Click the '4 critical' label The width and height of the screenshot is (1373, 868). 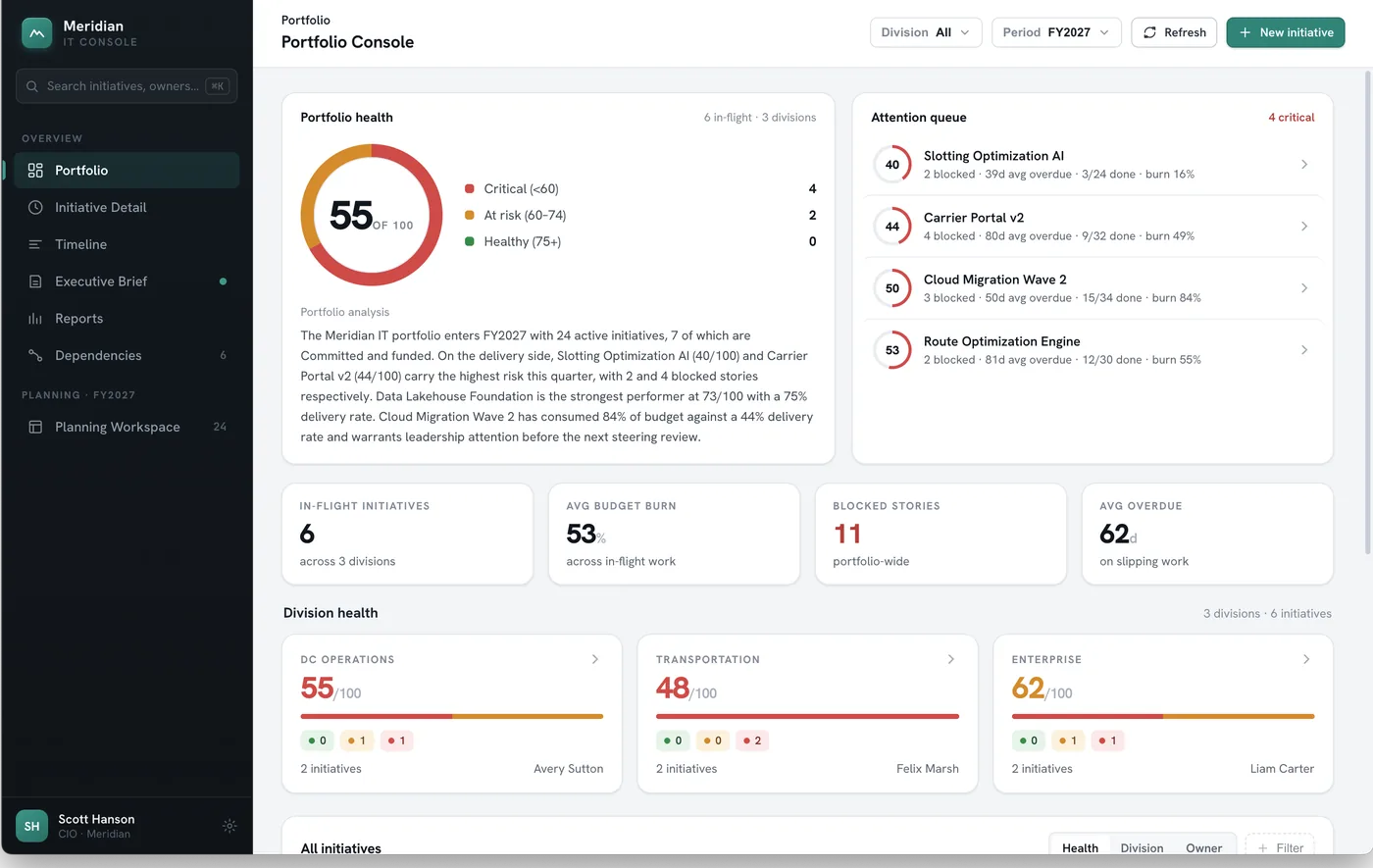click(x=1291, y=118)
